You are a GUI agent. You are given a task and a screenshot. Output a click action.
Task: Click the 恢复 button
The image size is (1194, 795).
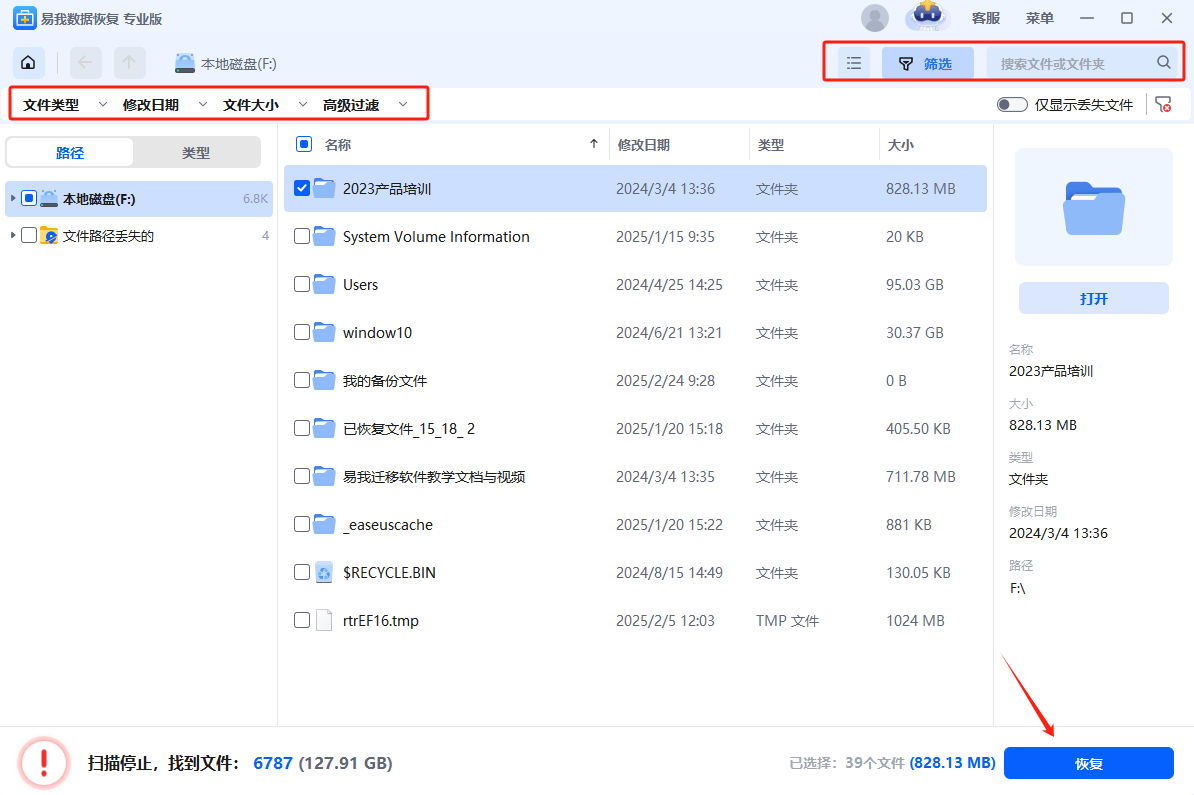coord(1088,764)
